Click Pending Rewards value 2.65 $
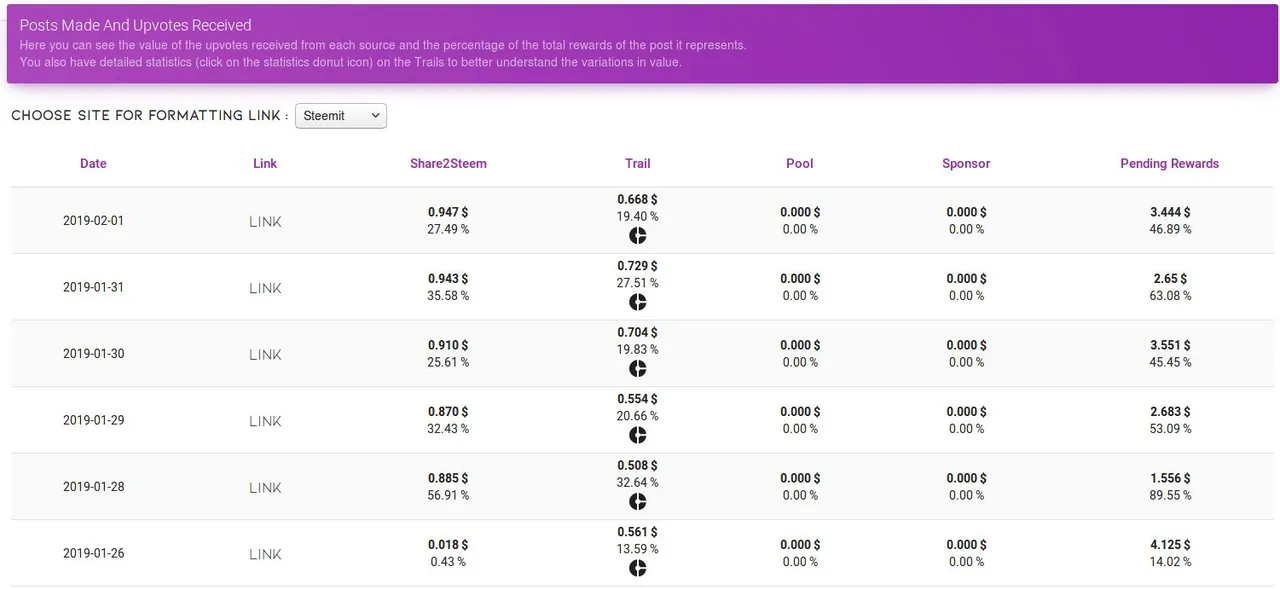Image resolution: width=1280 pixels, height=589 pixels. (x=1170, y=278)
